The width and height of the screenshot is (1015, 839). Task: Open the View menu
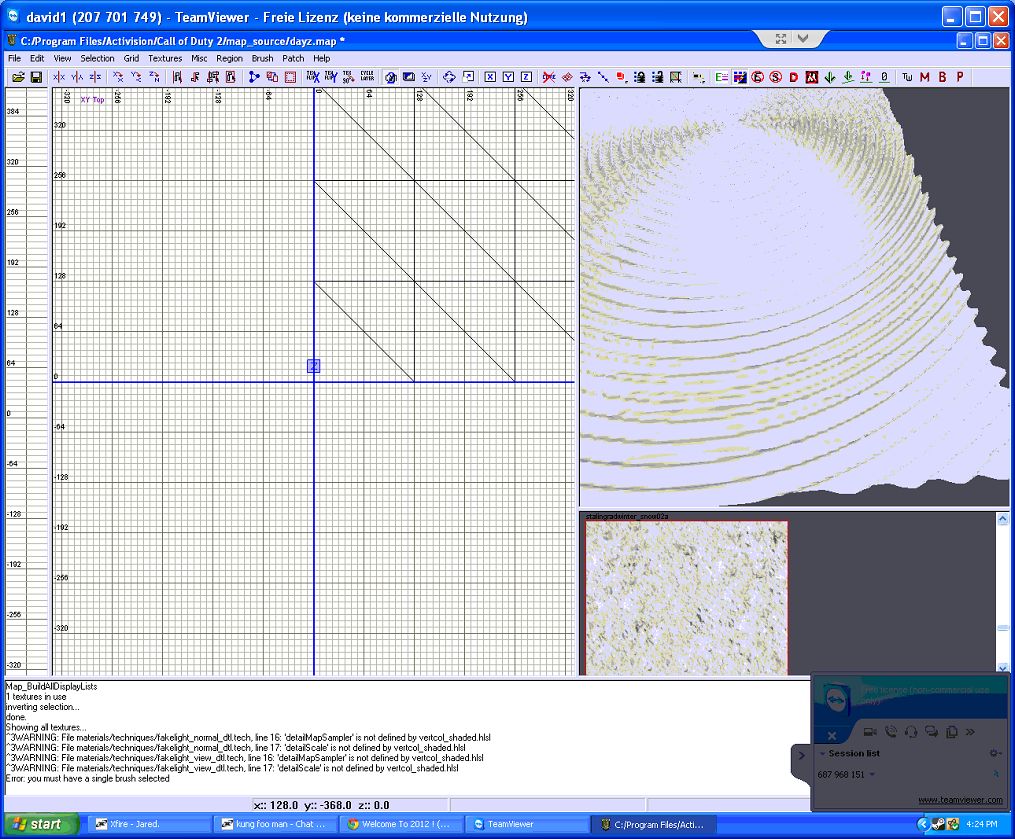point(62,58)
